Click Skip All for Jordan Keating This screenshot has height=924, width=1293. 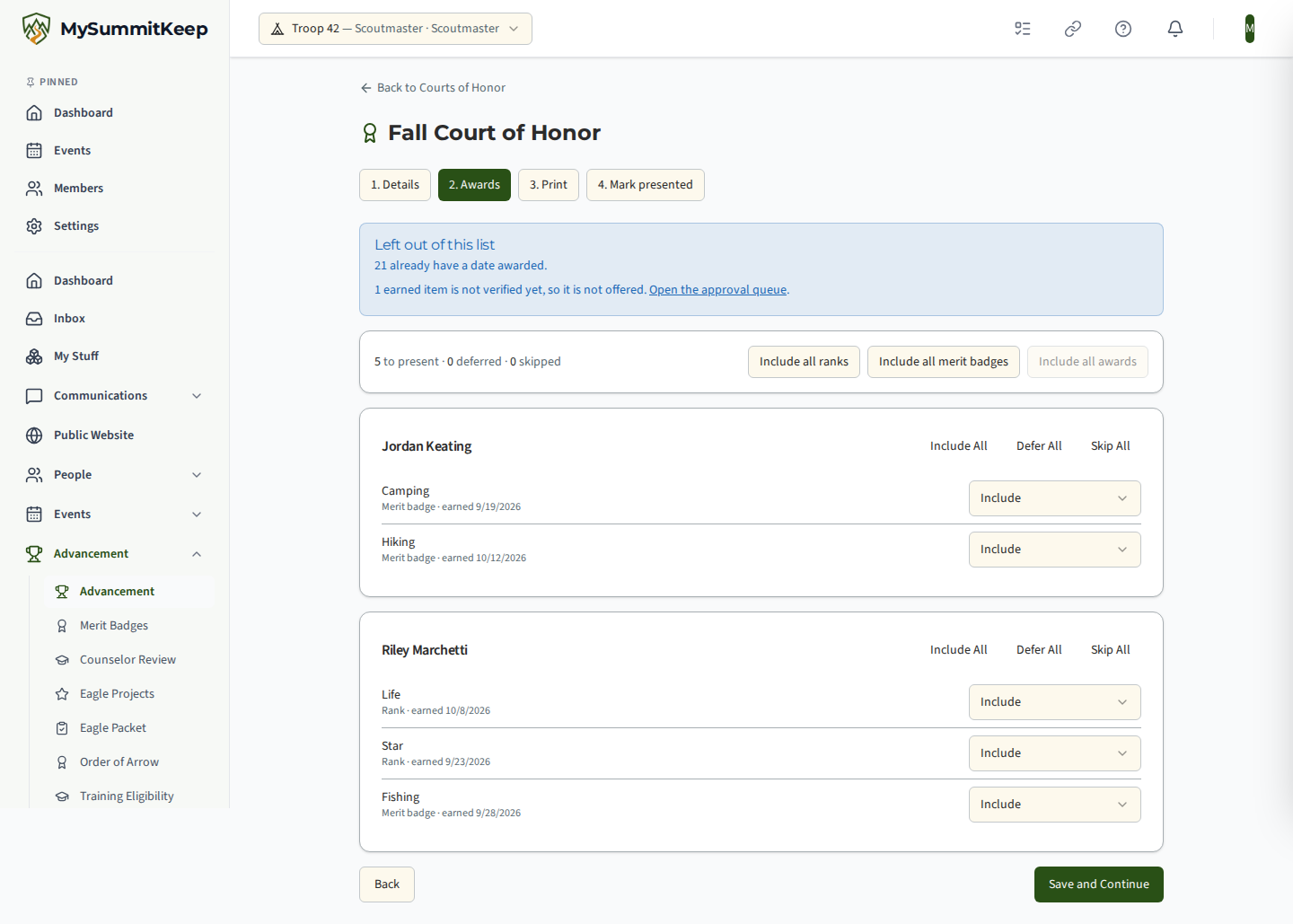click(1110, 446)
